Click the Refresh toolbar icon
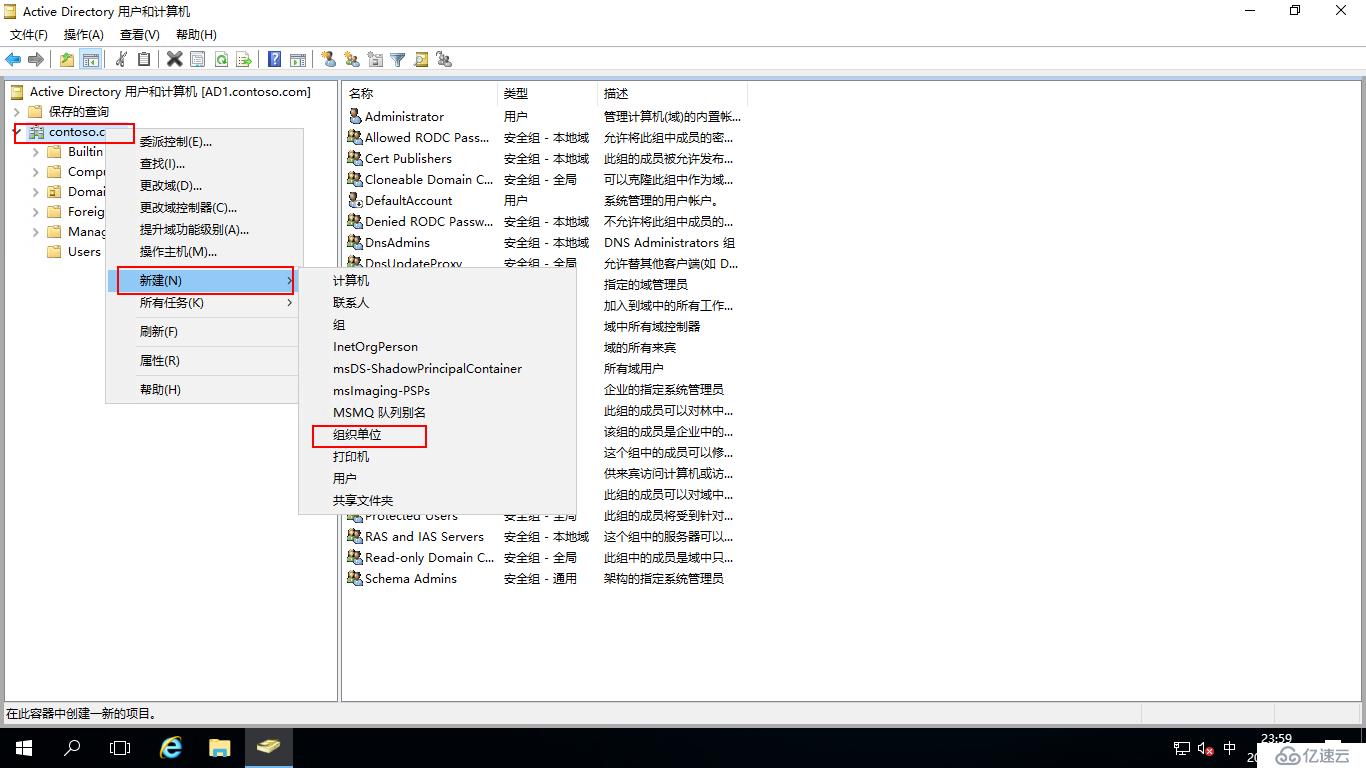The width and height of the screenshot is (1366, 768). pyautogui.click(x=220, y=60)
